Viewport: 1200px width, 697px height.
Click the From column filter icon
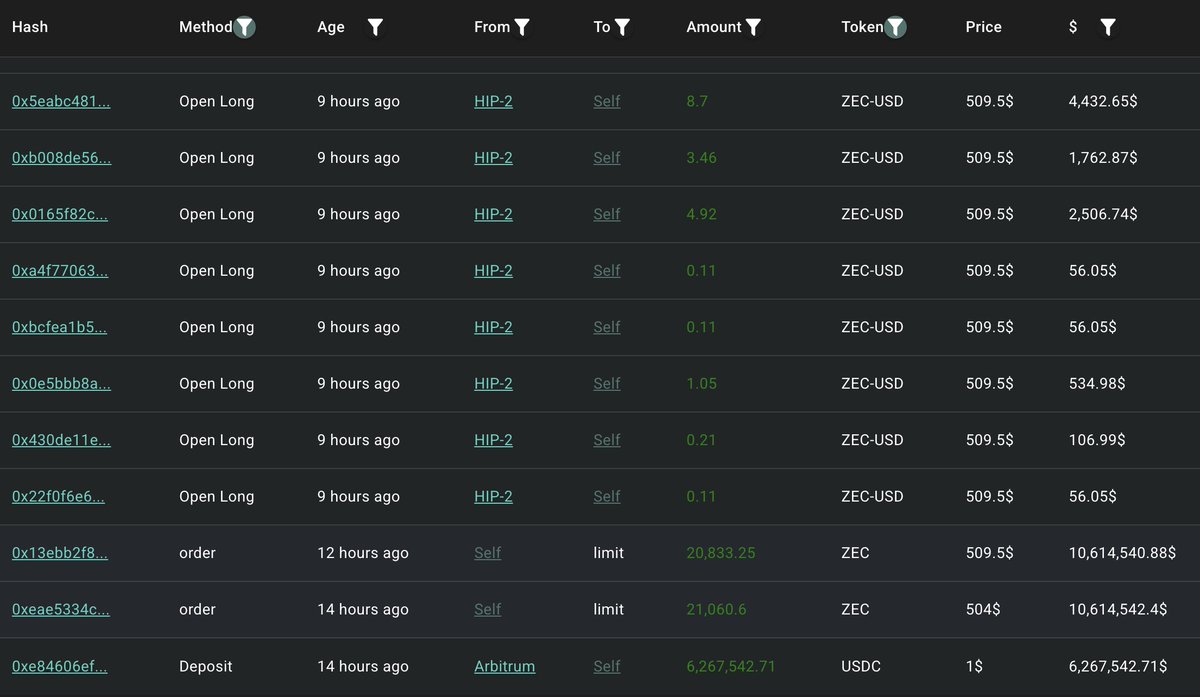pyautogui.click(x=522, y=27)
